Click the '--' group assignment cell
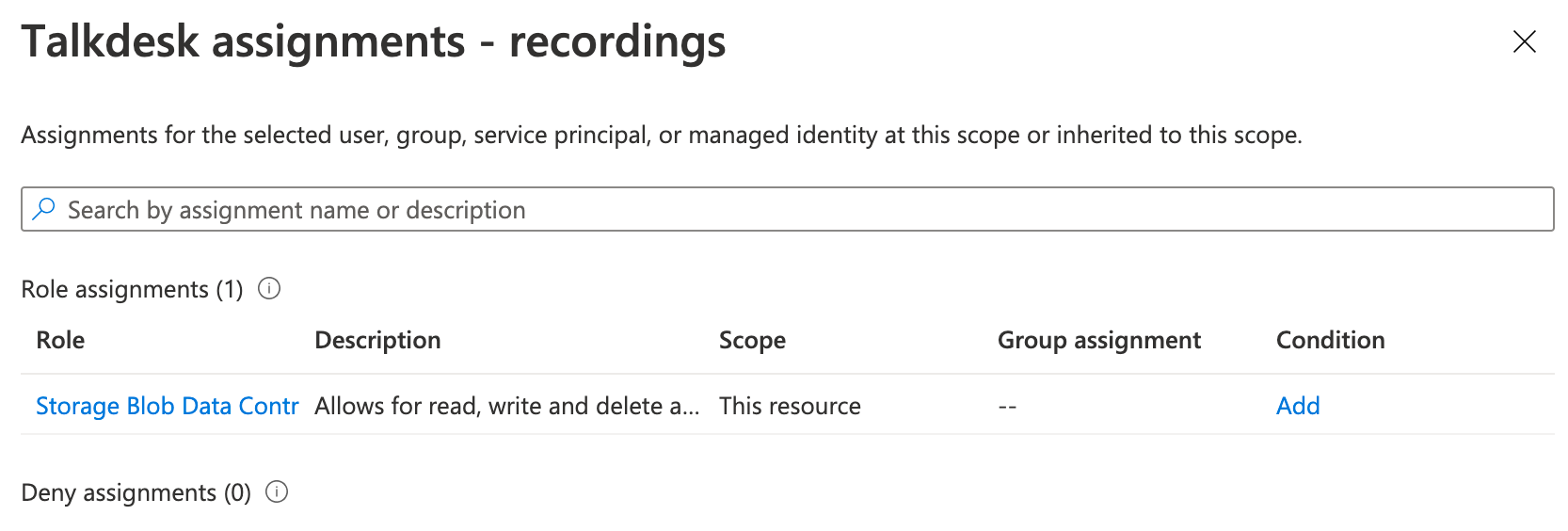1568x531 pixels. click(x=1007, y=406)
